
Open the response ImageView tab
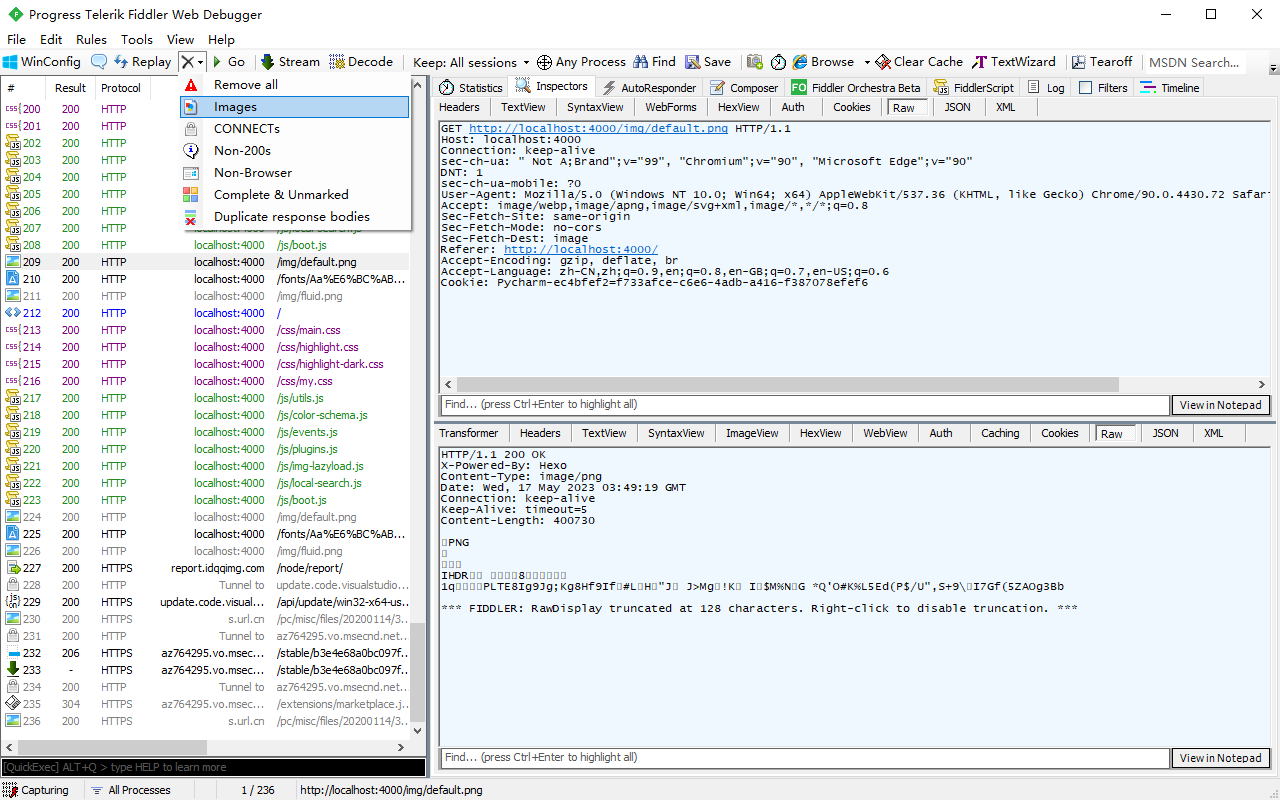tap(751, 433)
